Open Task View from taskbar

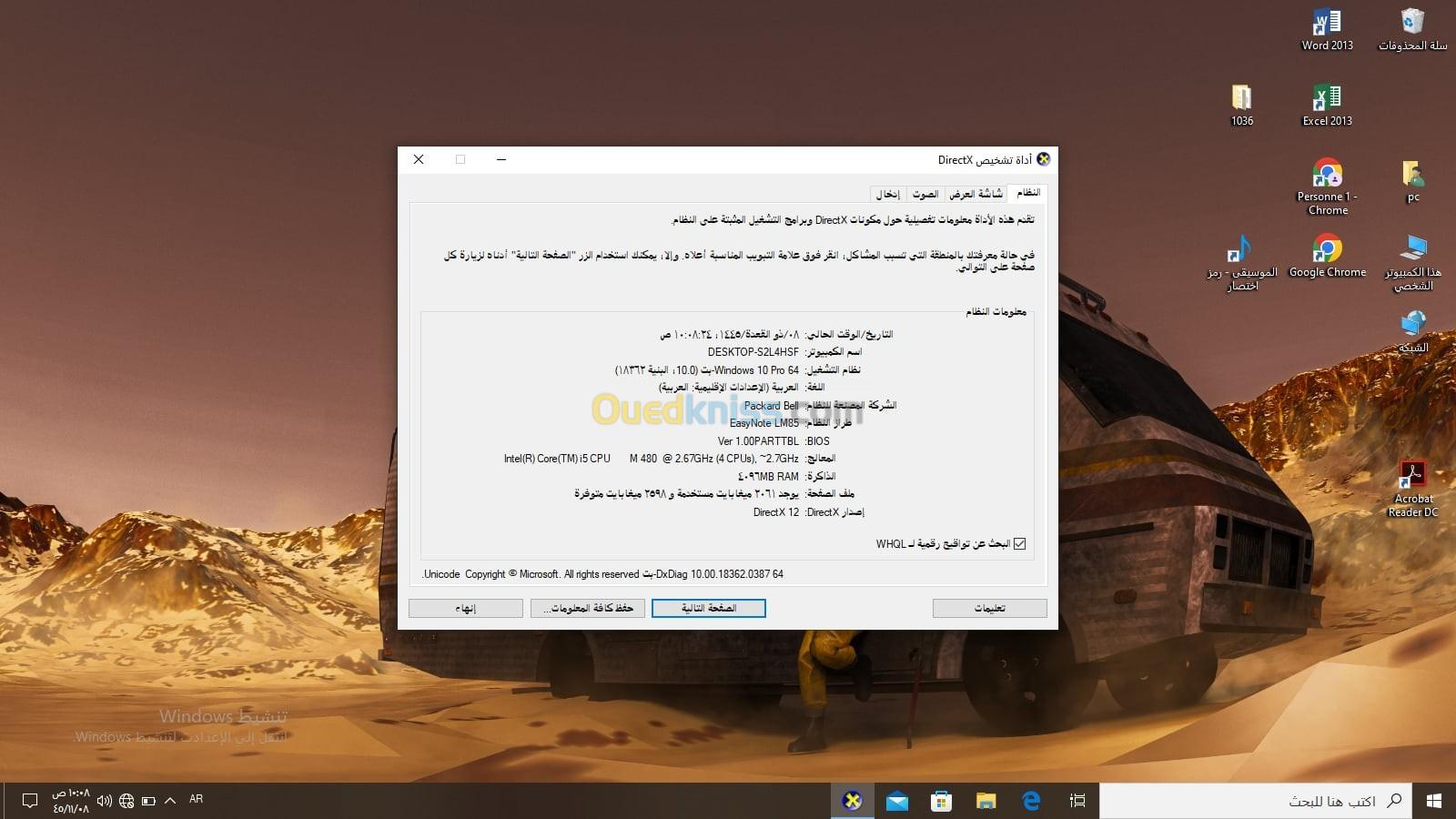point(1077,801)
